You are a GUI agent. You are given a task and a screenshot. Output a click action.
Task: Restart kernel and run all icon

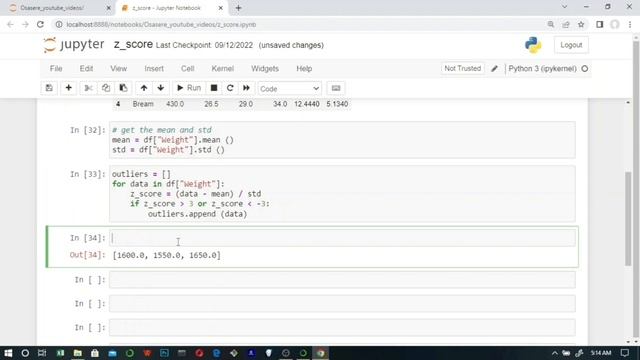246,88
